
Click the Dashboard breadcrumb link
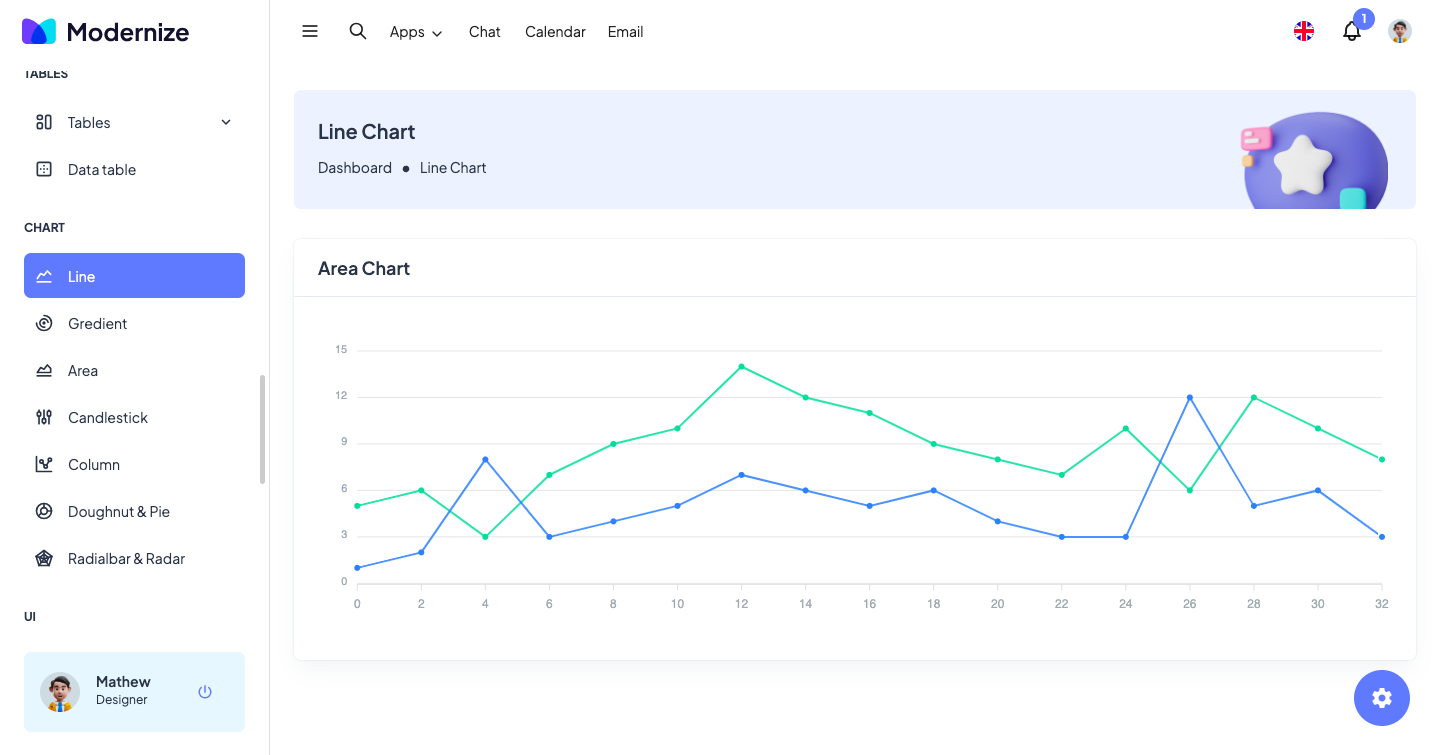[355, 168]
